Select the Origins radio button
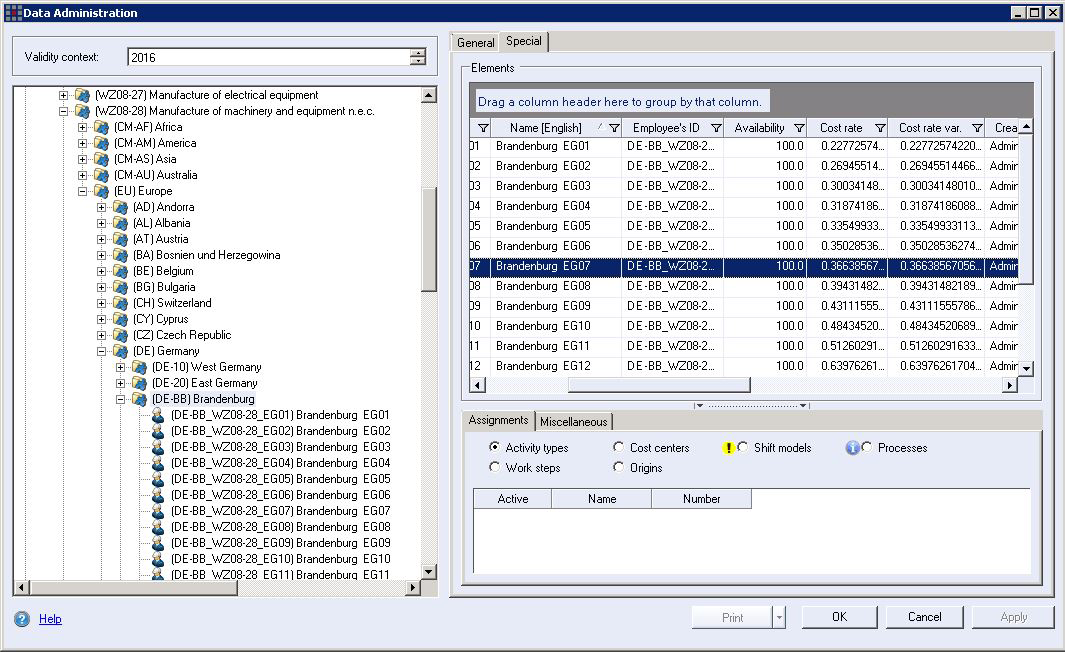This screenshot has height=652, width=1065. pos(619,467)
